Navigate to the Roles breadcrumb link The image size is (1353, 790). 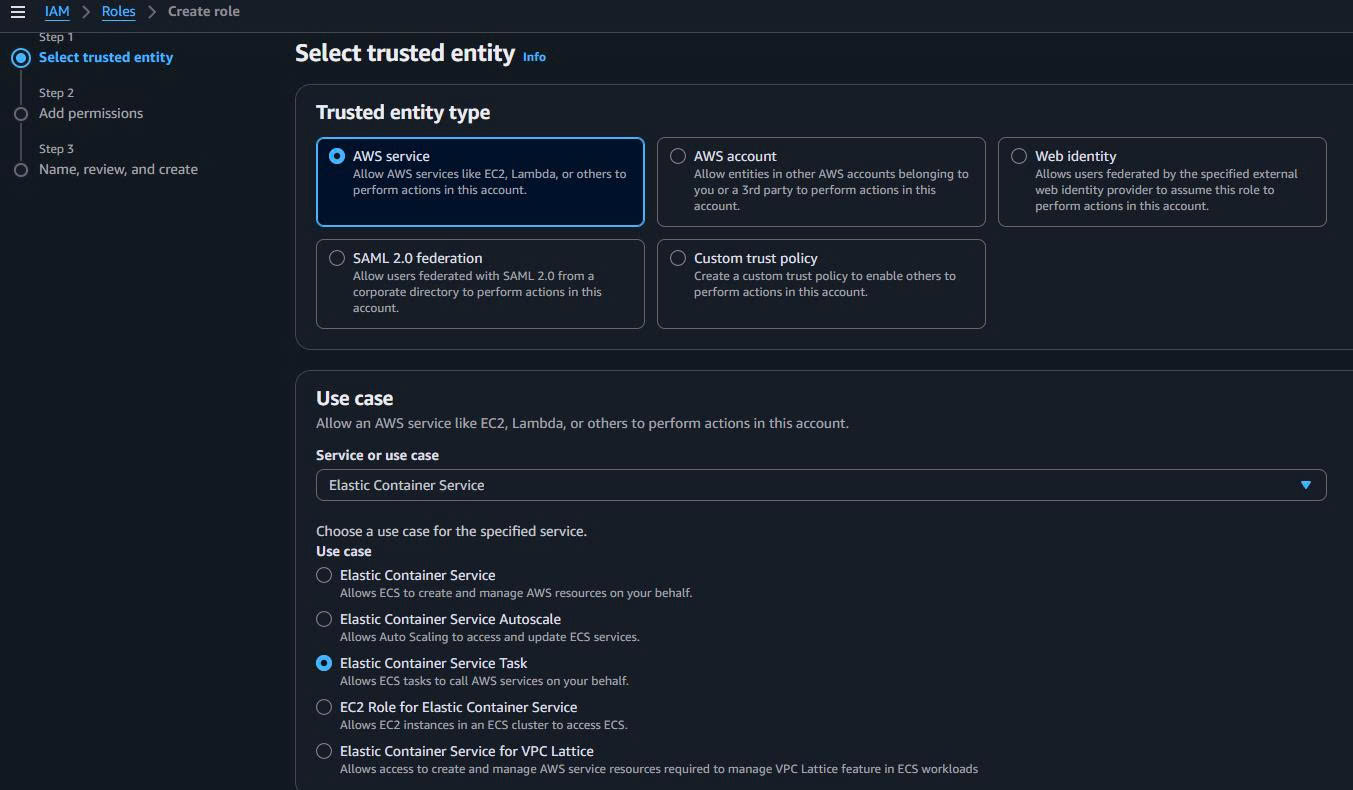pos(118,11)
